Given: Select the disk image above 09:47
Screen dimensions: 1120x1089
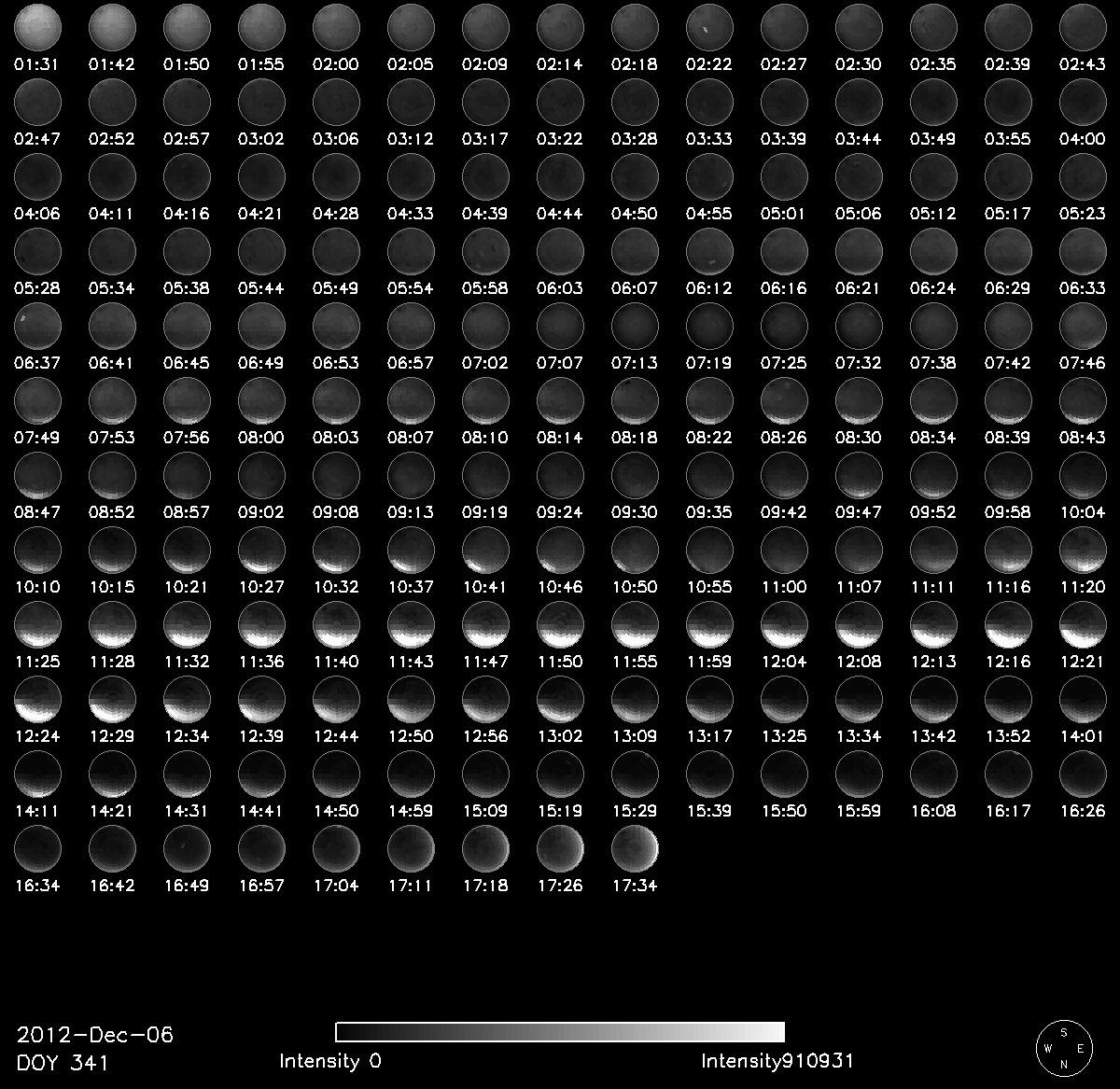Looking at the screenshot, I should click(859, 474).
